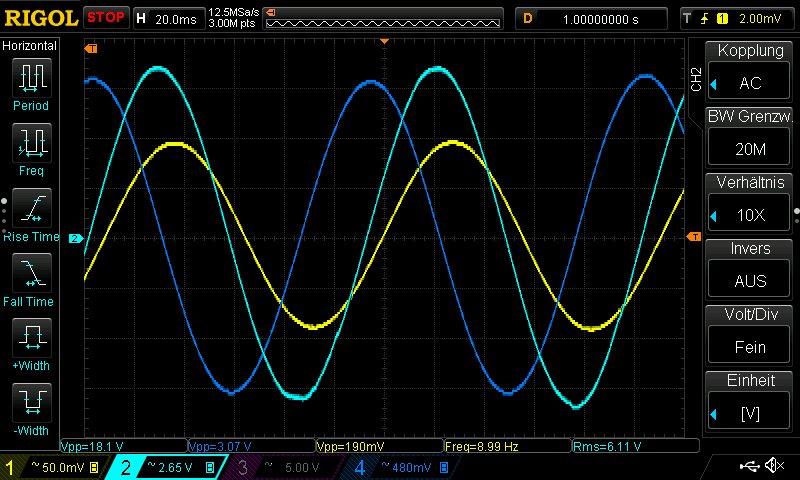The image size is (800, 480).
Task: Click the 3.00M pts memory depth text
Action: pyautogui.click(x=232, y=23)
